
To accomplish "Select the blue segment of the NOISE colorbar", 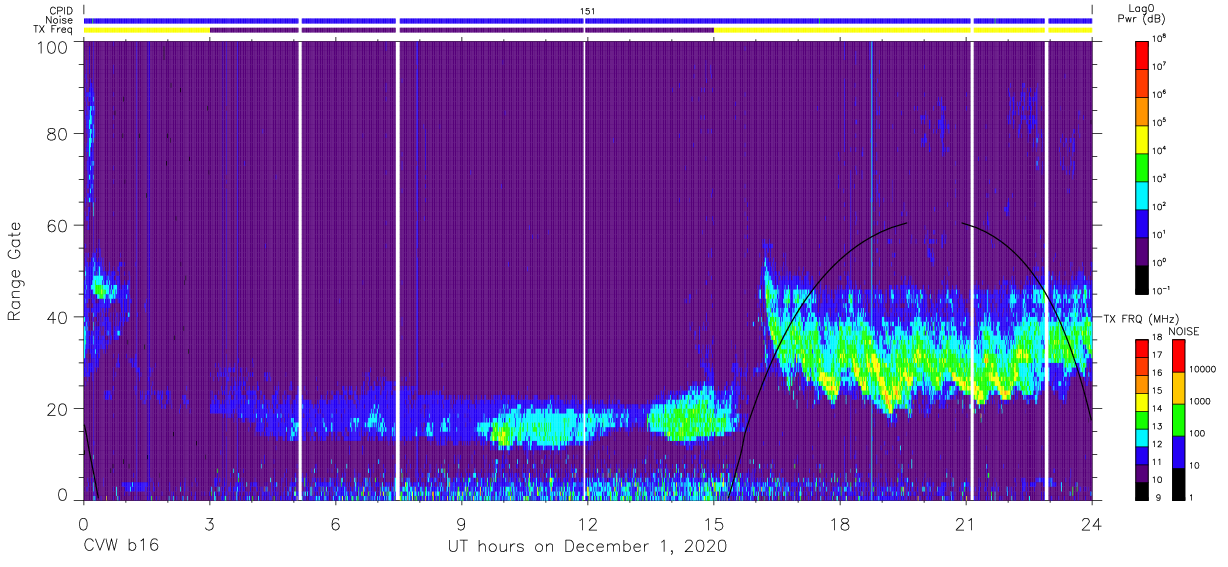I will (1178, 452).
